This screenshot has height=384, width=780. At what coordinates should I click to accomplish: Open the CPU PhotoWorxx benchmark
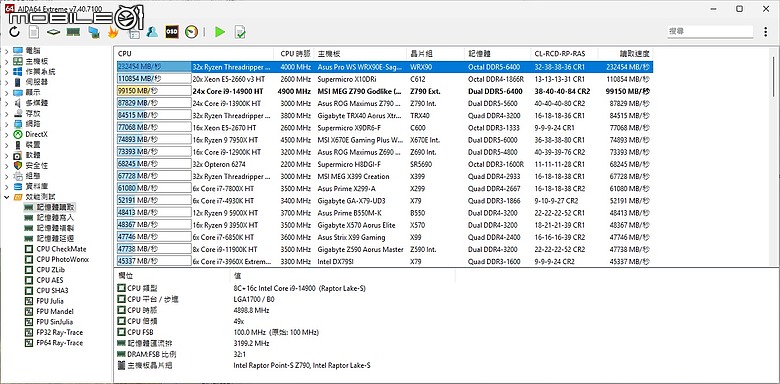[63, 260]
